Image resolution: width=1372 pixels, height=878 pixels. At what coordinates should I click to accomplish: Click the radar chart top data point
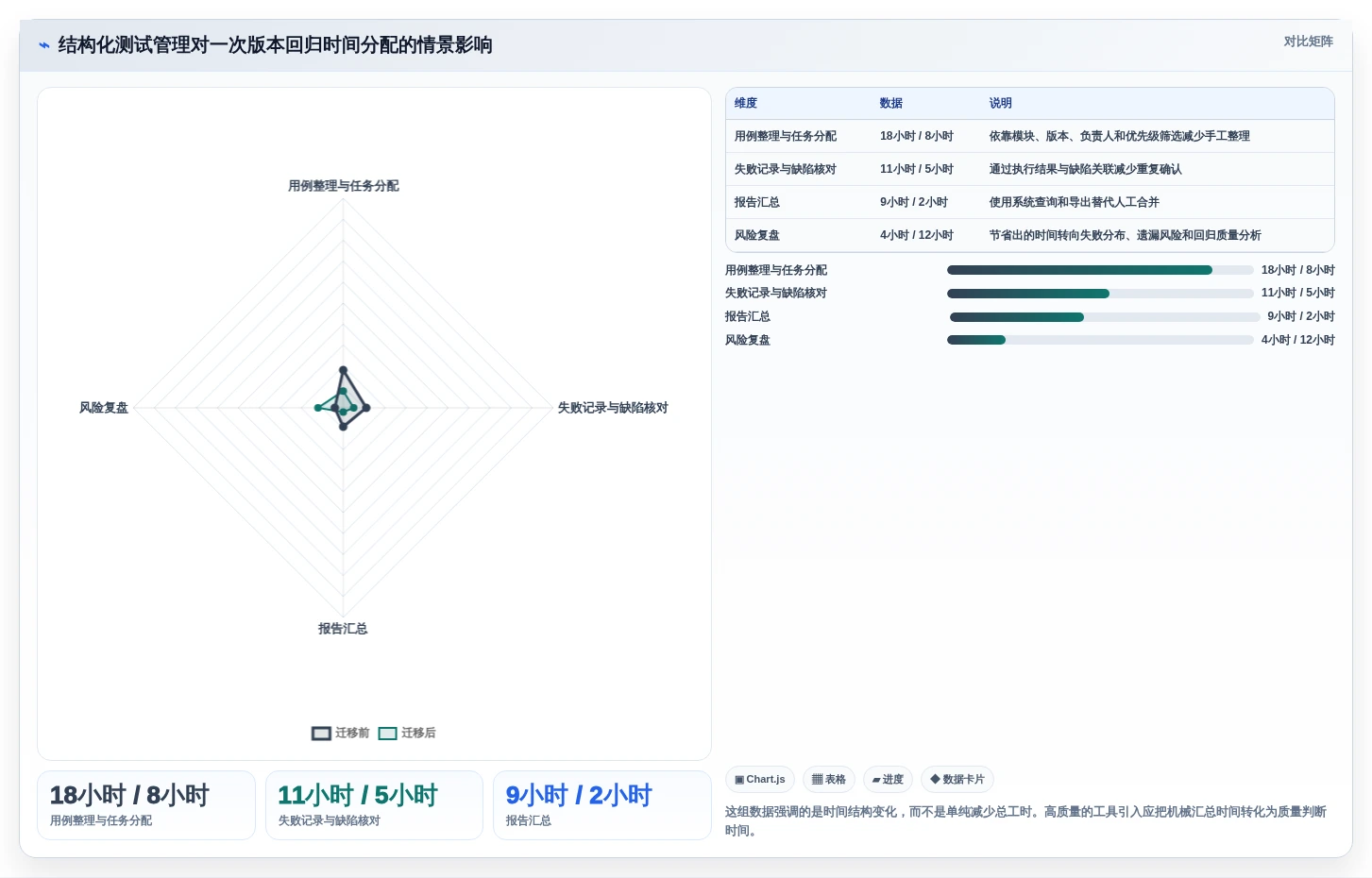(x=343, y=370)
